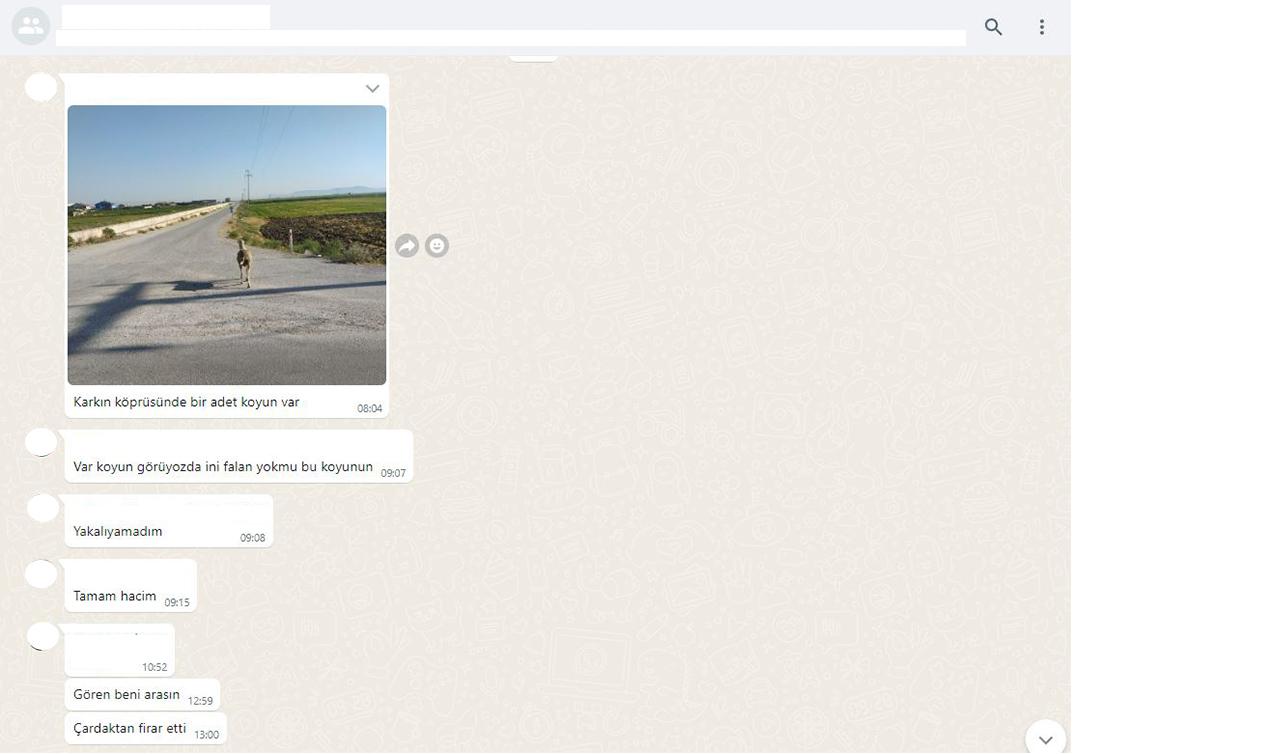Screen dimensions: 1280x754
Task: Open the chat search magnifier icon
Action: pos(993,27)
